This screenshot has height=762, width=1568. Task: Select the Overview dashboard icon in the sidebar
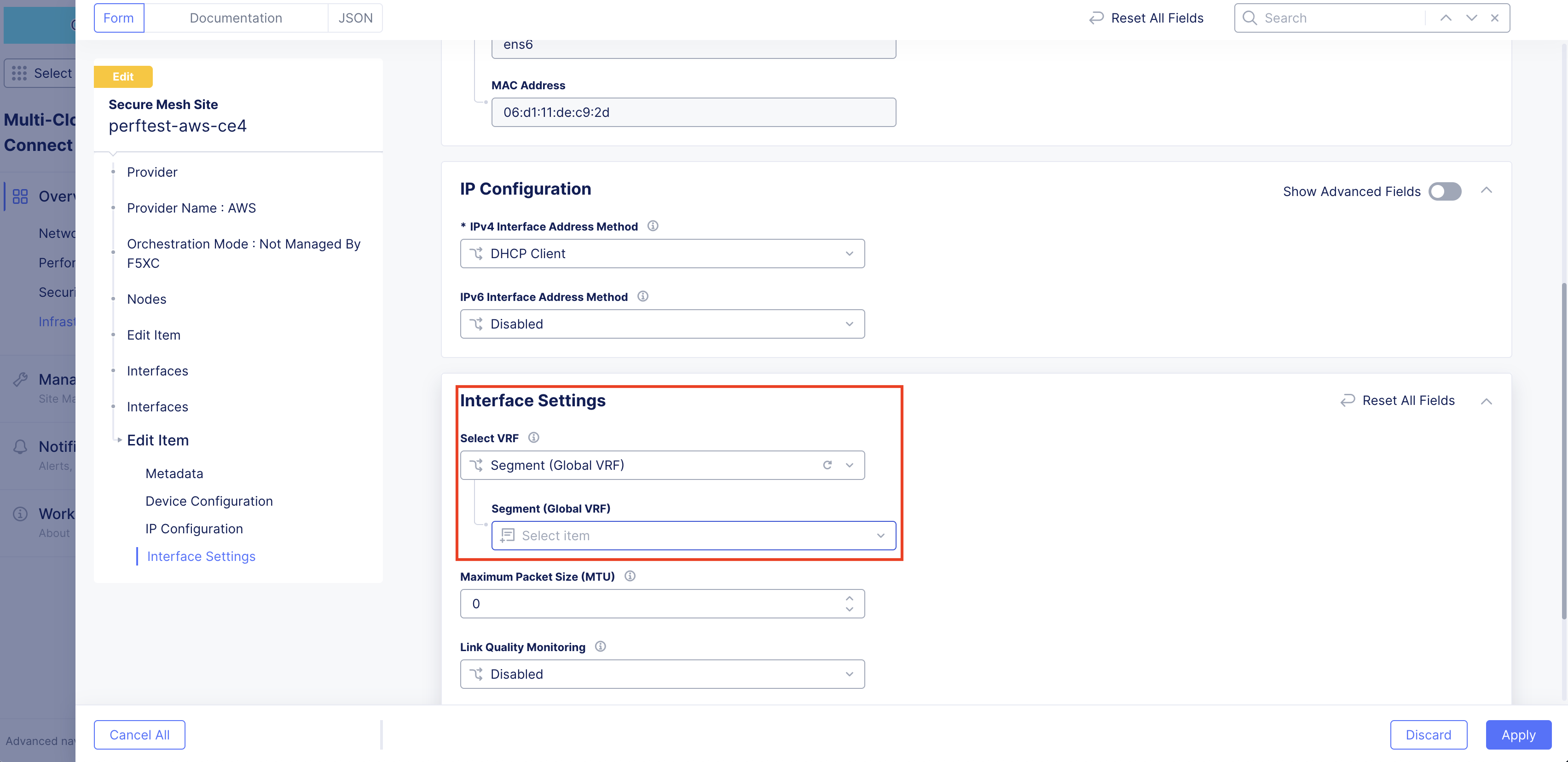20,196
